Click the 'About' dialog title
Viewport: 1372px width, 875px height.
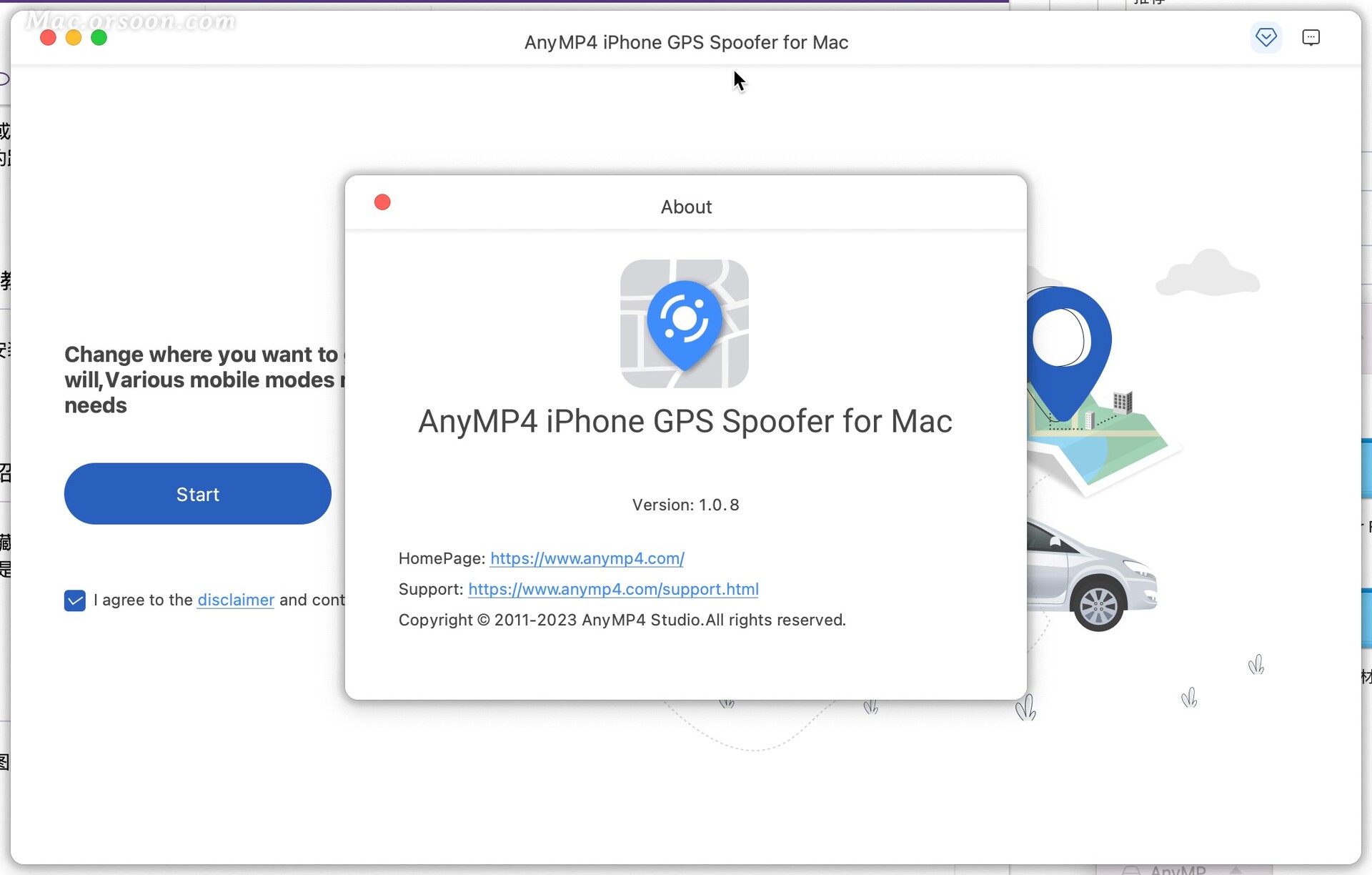click(686, 207)
